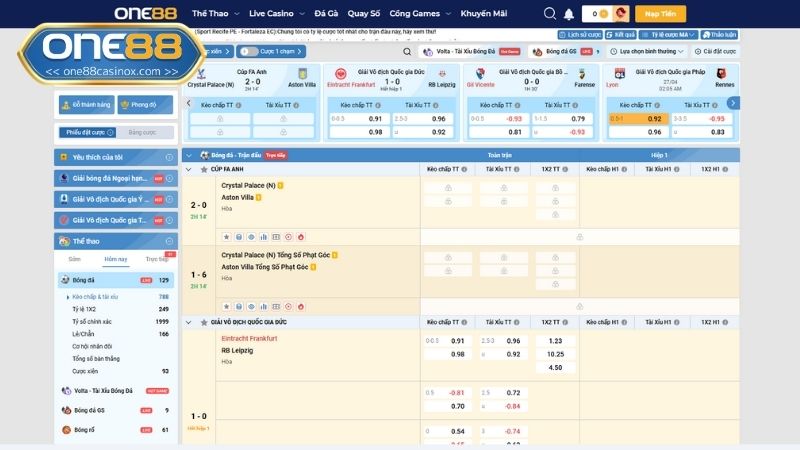Open Lịch sử cược bet history

(x=580, y=35)
